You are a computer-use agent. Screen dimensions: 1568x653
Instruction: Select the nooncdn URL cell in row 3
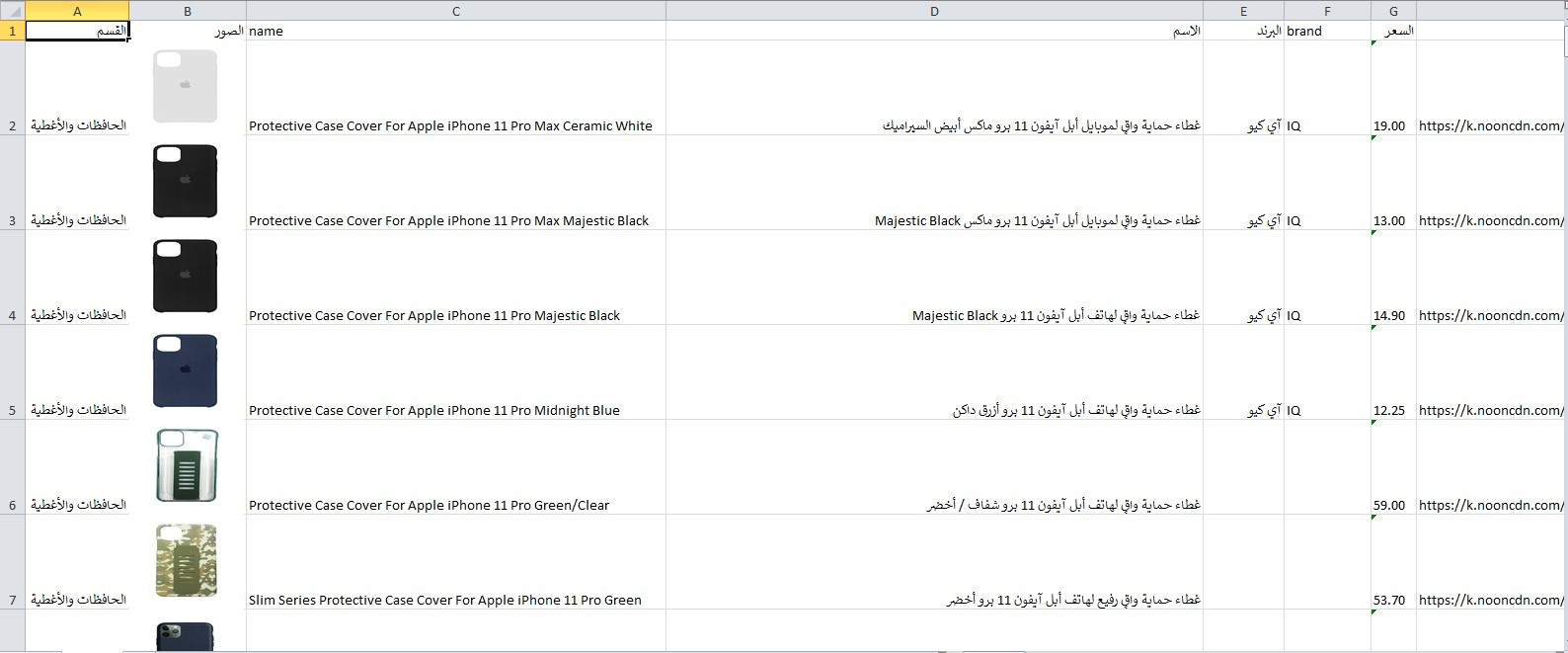click(x=1491, y=183)
